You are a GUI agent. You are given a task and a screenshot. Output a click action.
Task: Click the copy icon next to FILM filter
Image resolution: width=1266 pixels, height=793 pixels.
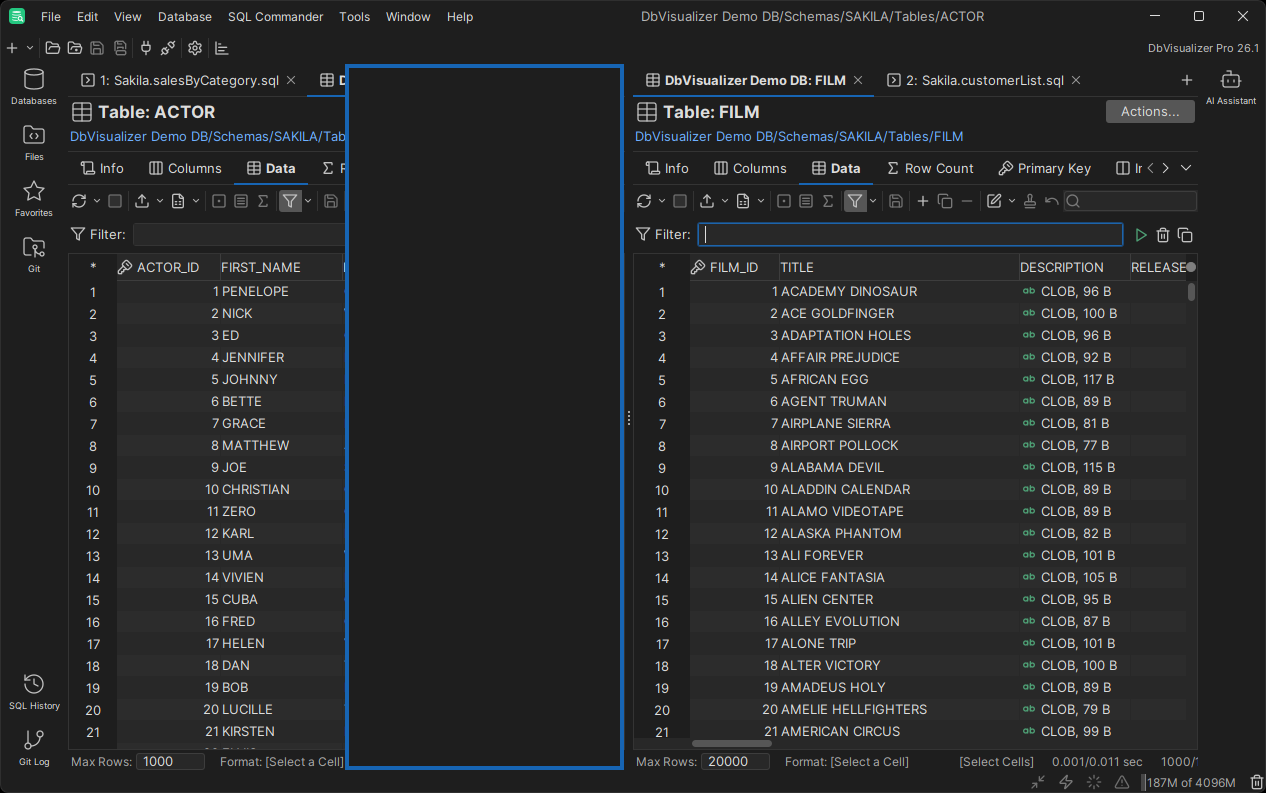point(1185,235)
